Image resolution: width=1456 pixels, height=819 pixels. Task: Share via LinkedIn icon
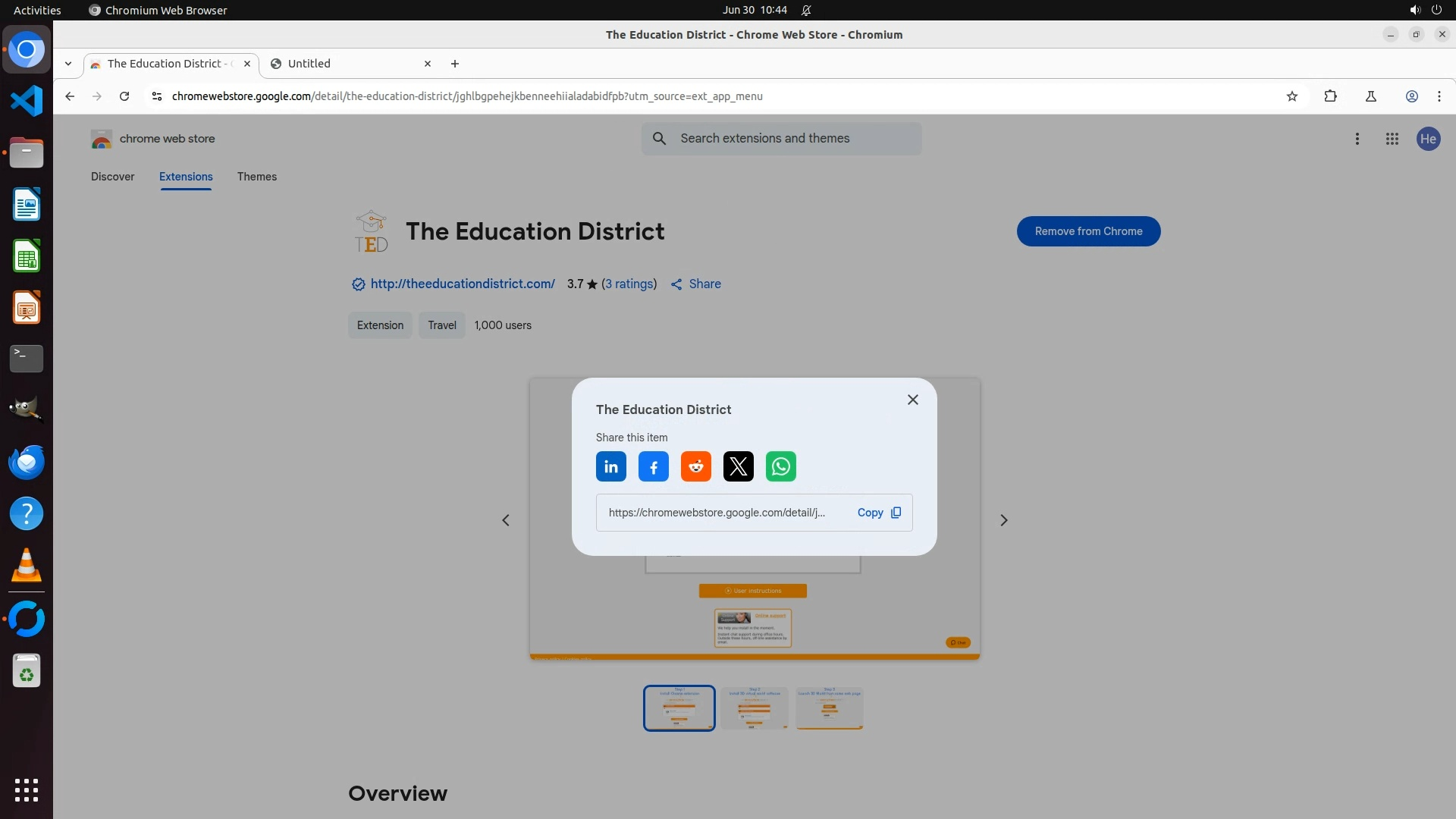tap(610, 466)
